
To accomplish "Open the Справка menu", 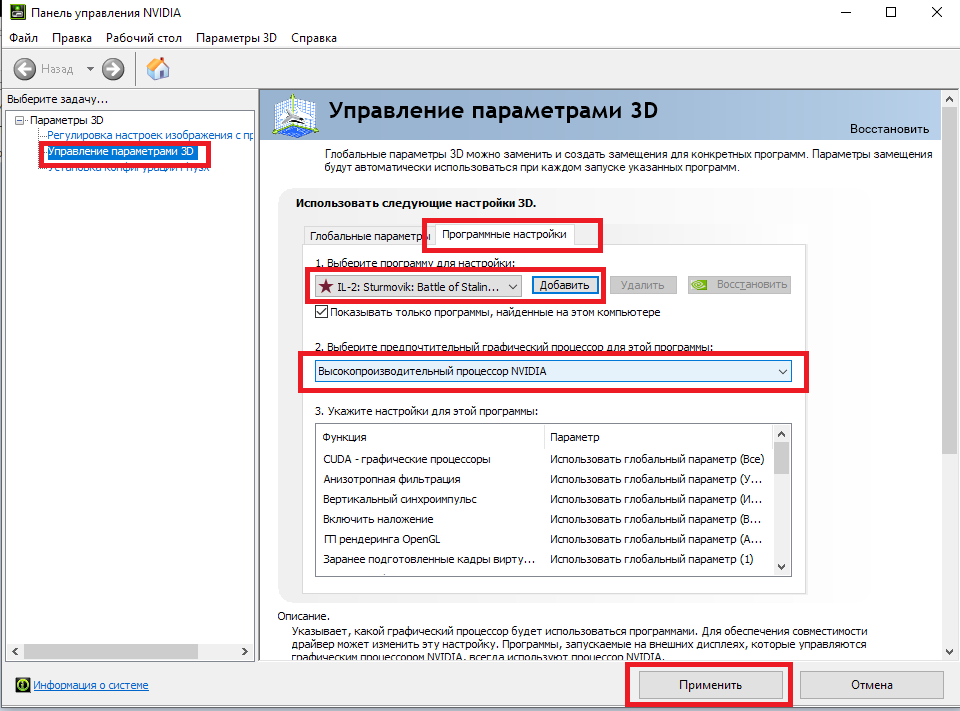I will click(x=313, y=38).
